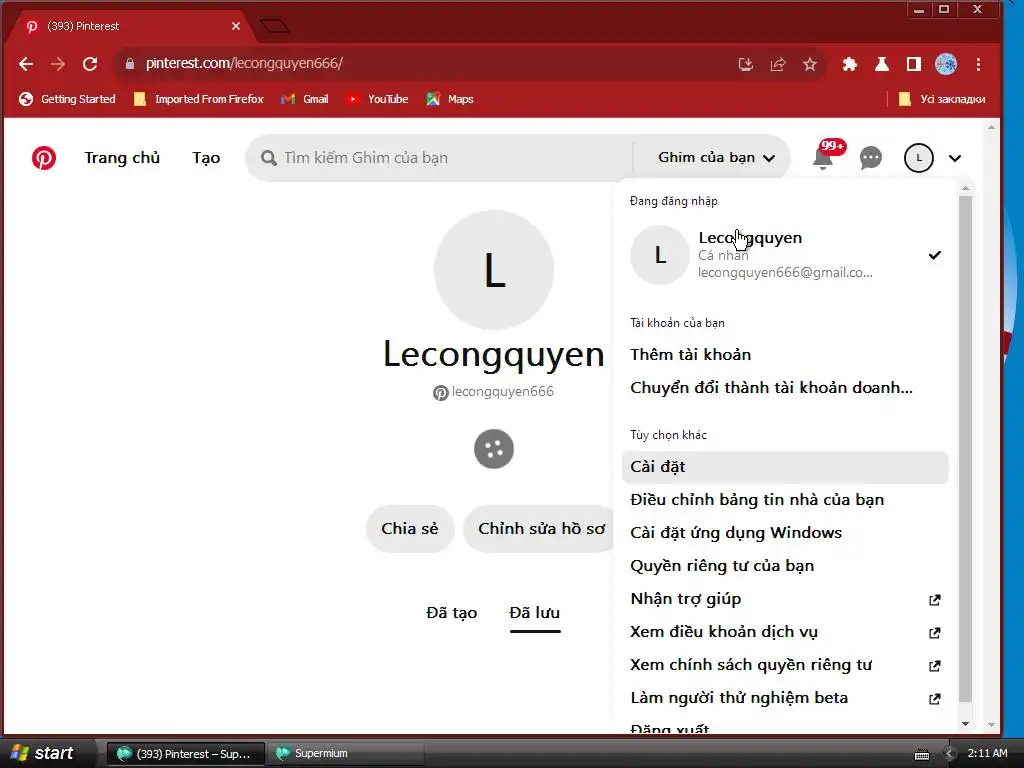The height and width of the screenshot is (768, 1024).
Task: Click external link icon beside Xem điều khoản dịch vụ
Action: pyautogui.click(x=935, y=632)
